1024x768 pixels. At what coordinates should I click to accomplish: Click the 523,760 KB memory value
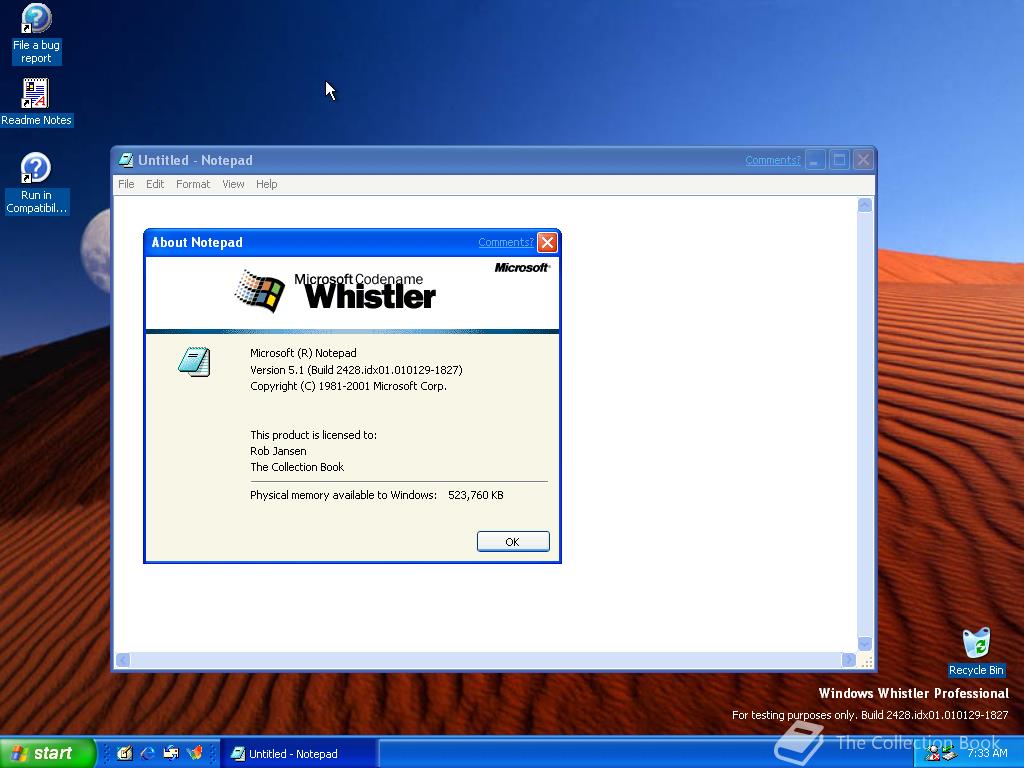(475, 495)
